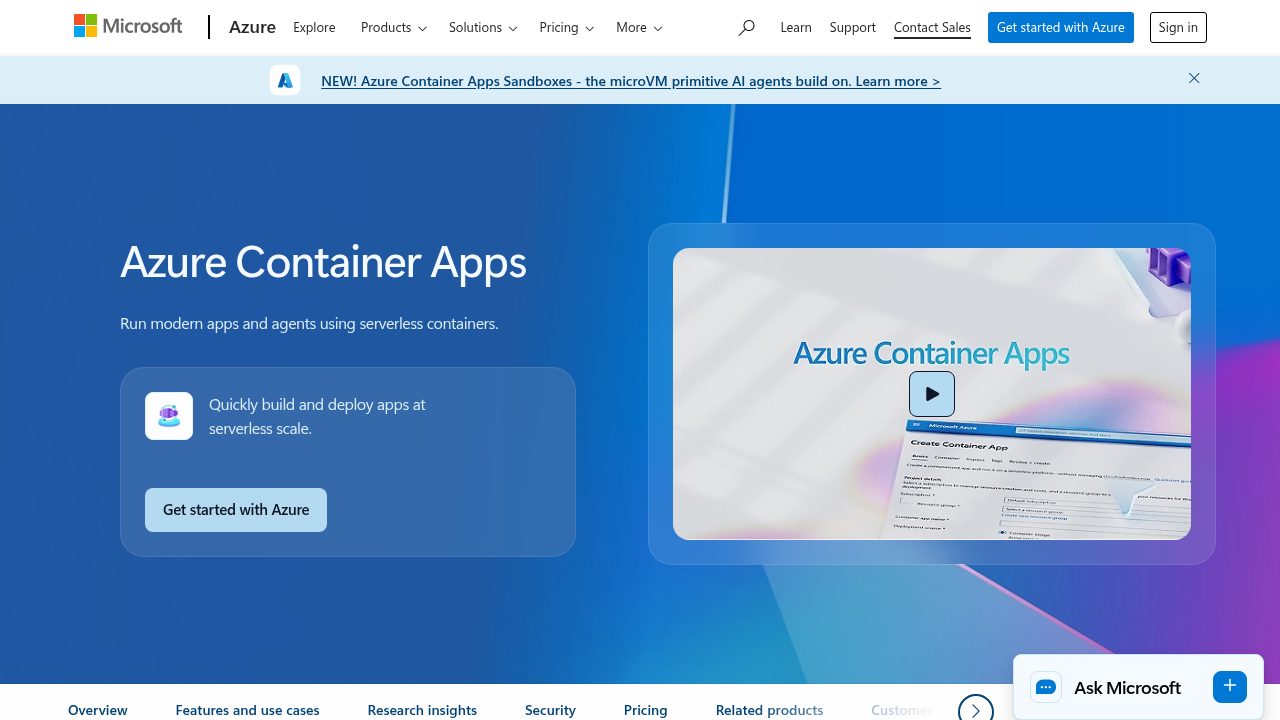Screen dimensions: 1280x720
Task: Click the next arrow in section navigation
Action: 975,710
